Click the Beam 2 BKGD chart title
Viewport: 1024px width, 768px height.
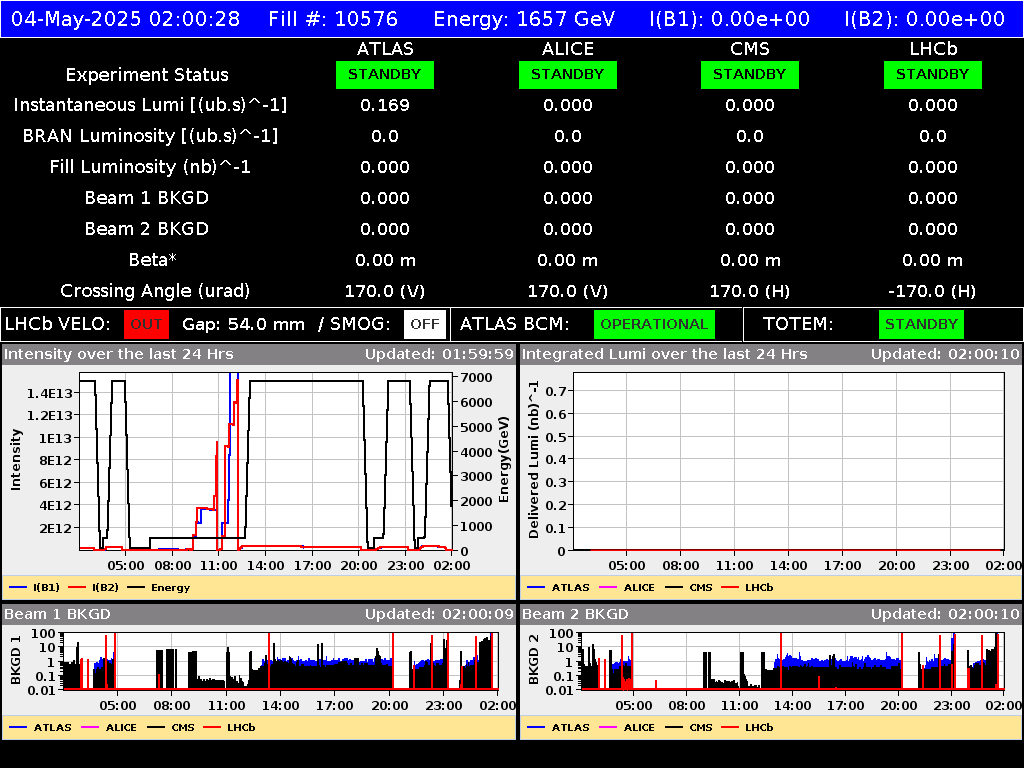coord(575,615)
